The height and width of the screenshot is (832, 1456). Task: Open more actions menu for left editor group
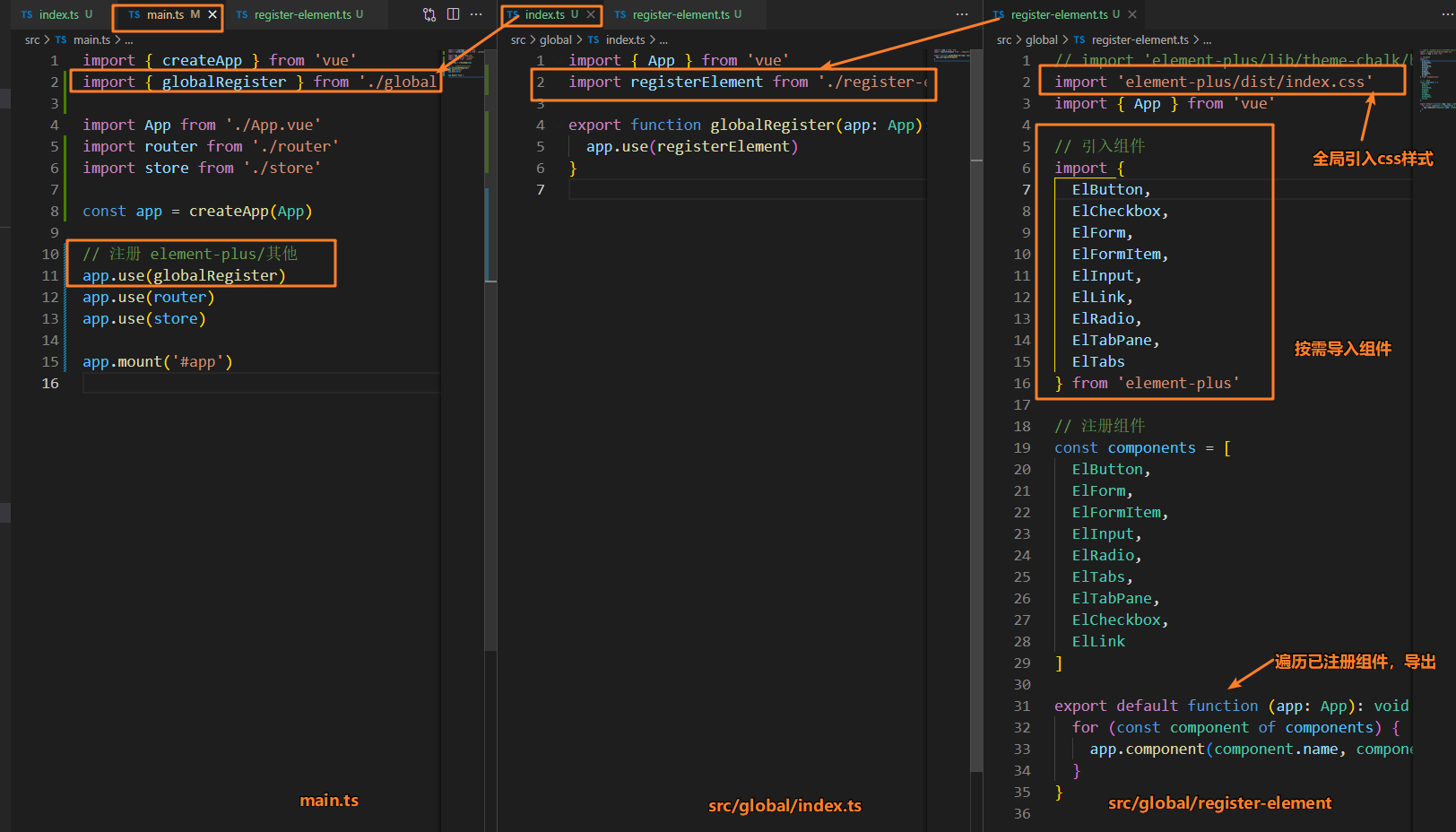coord(476,14)
